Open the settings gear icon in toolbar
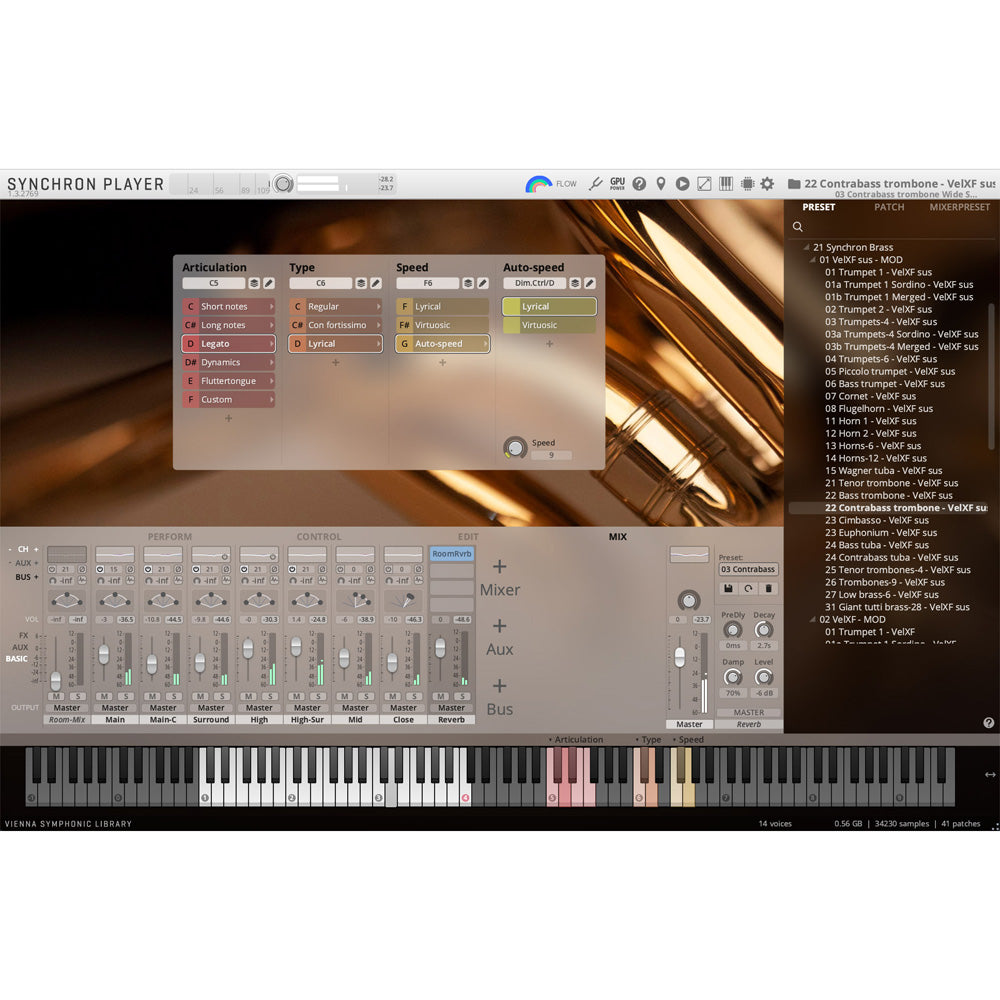This screenshot has height=1000, width=1000. [x=767, y=184]
